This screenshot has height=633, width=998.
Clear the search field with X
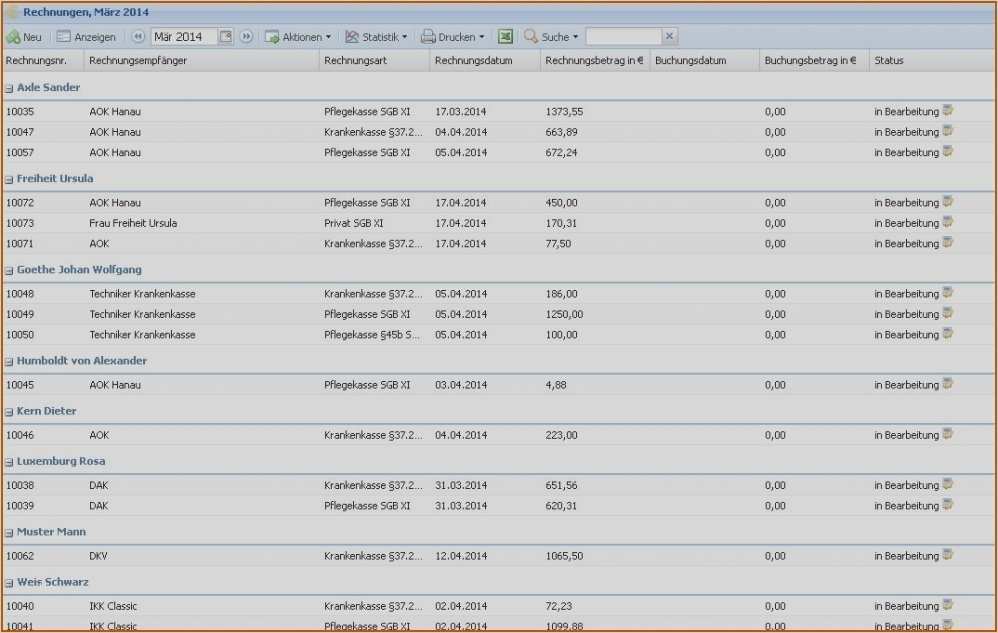tap(670, 36)
